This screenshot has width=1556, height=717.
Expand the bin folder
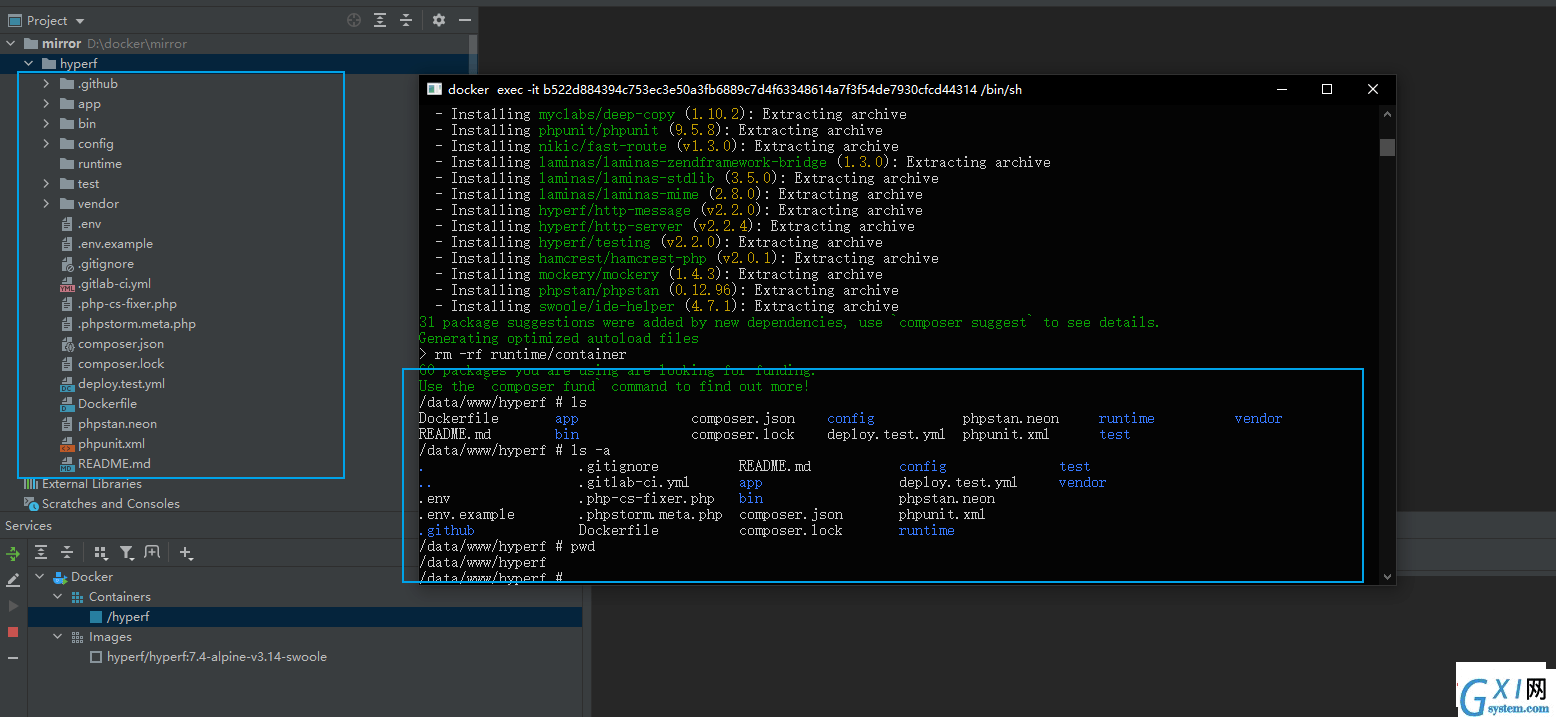click(x=46, y=124)
